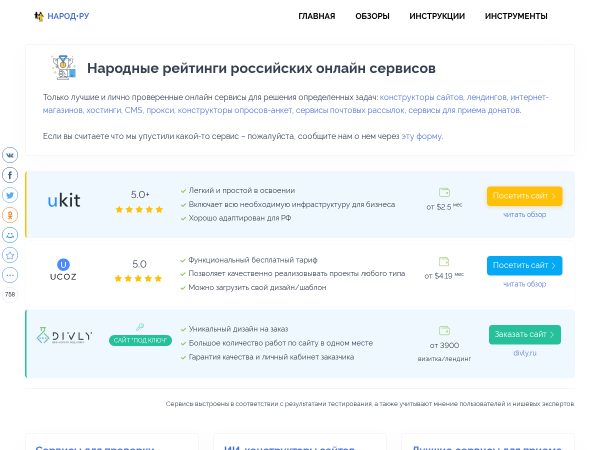This screenshot has width=600, height=450.
Task: Click feature text Можно загрузить свой дизайн/шаблон
Action: (258, 288)
